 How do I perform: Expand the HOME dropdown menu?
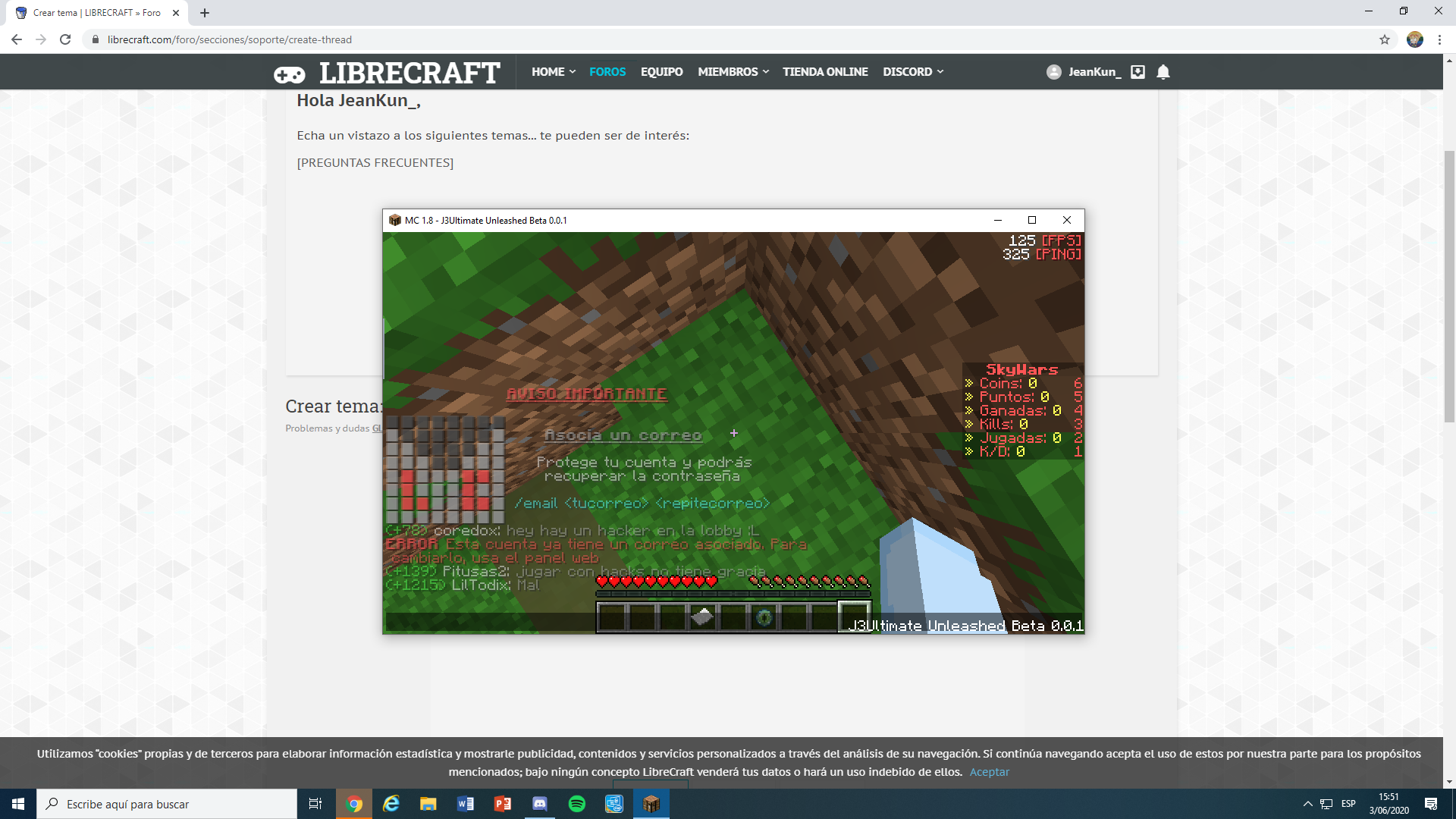pos(553,72)
